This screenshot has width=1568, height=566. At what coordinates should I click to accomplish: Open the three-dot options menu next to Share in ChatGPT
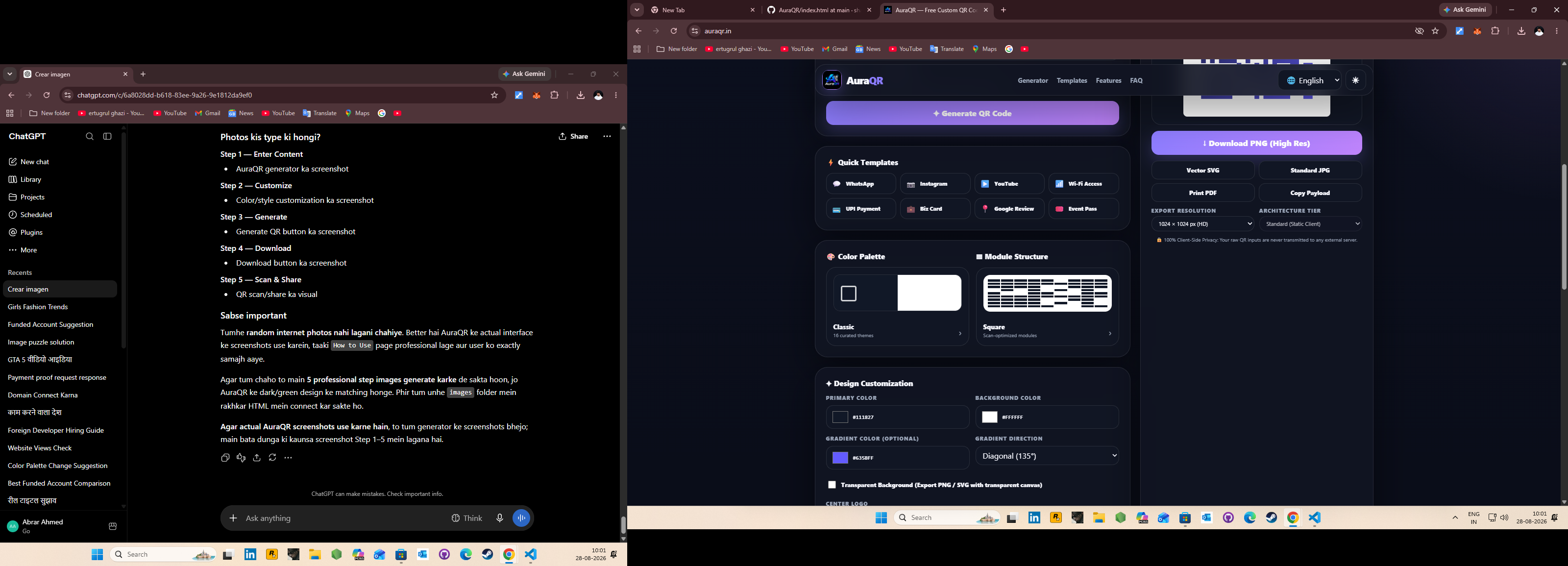coord(607,136)
